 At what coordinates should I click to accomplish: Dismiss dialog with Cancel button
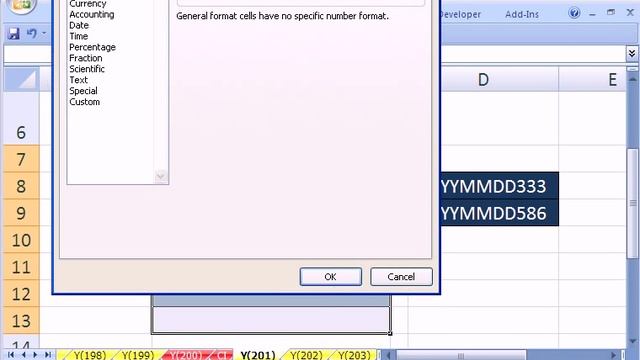pyautogui.click(x=401, y=277)
